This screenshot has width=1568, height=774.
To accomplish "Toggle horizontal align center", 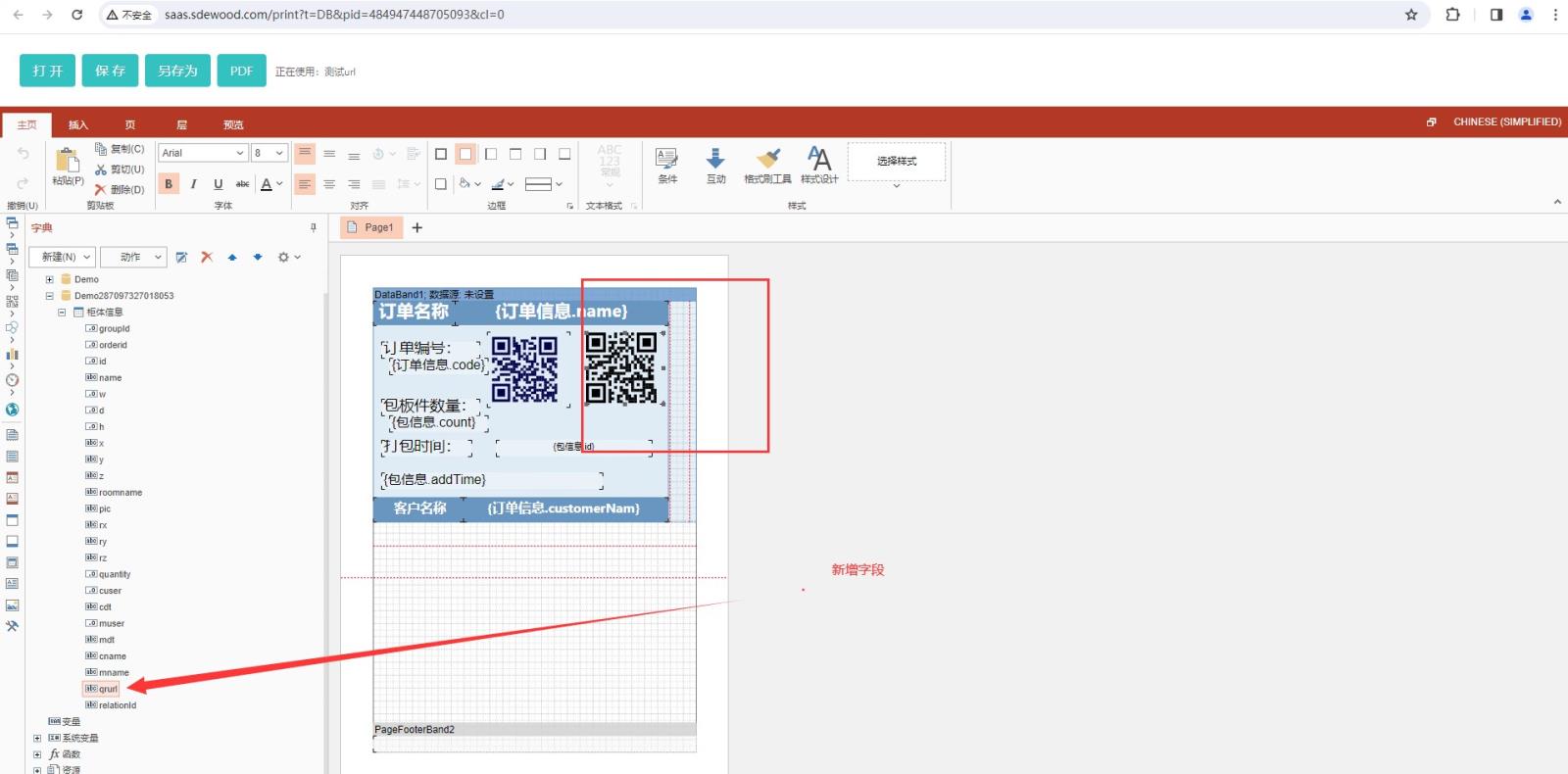I will point(329,183).
